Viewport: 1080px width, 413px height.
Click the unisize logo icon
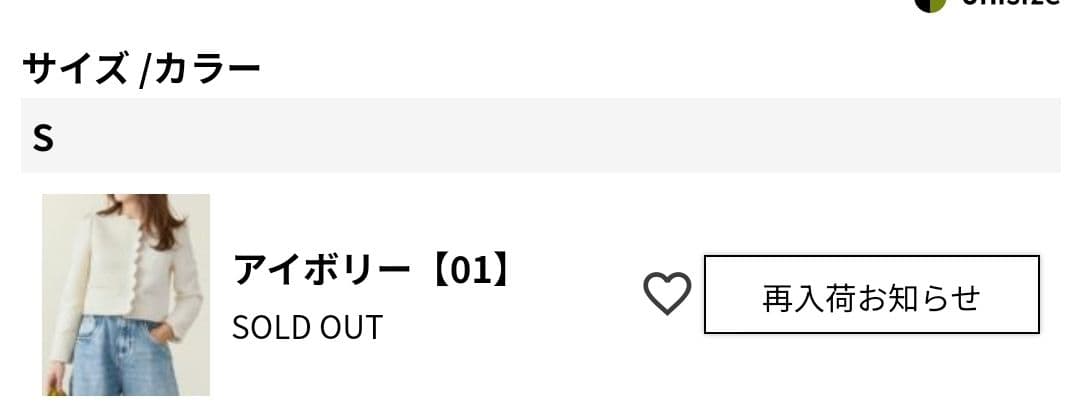[x=930, y=3]
